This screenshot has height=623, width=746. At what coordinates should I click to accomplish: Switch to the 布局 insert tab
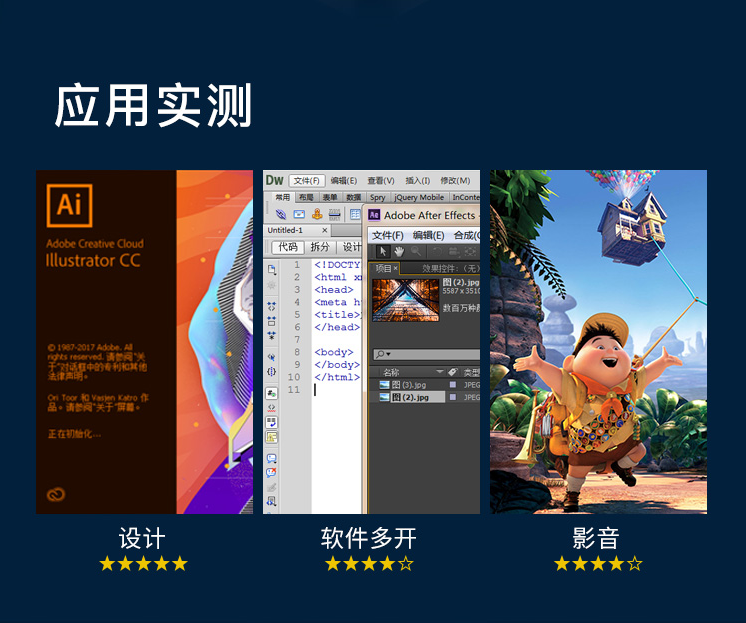(306, 198)
